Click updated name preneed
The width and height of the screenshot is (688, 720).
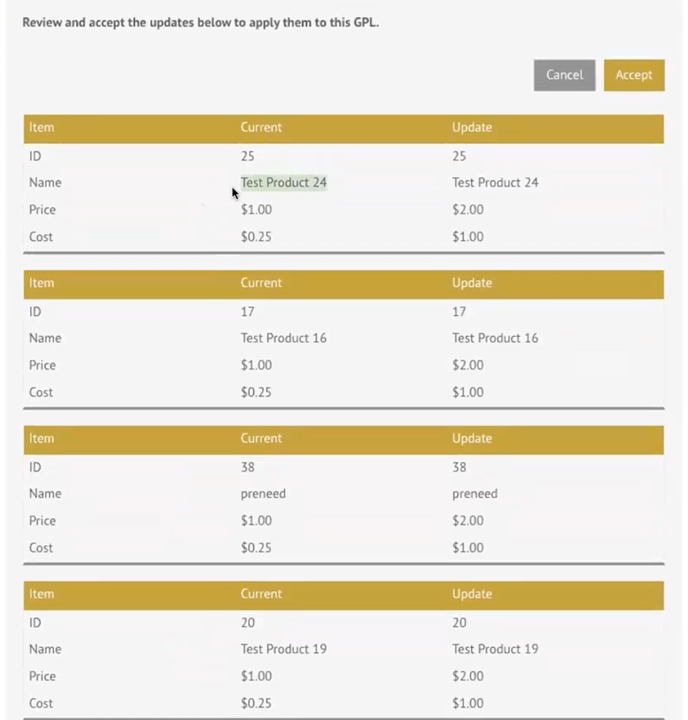(x=475, y=494)
